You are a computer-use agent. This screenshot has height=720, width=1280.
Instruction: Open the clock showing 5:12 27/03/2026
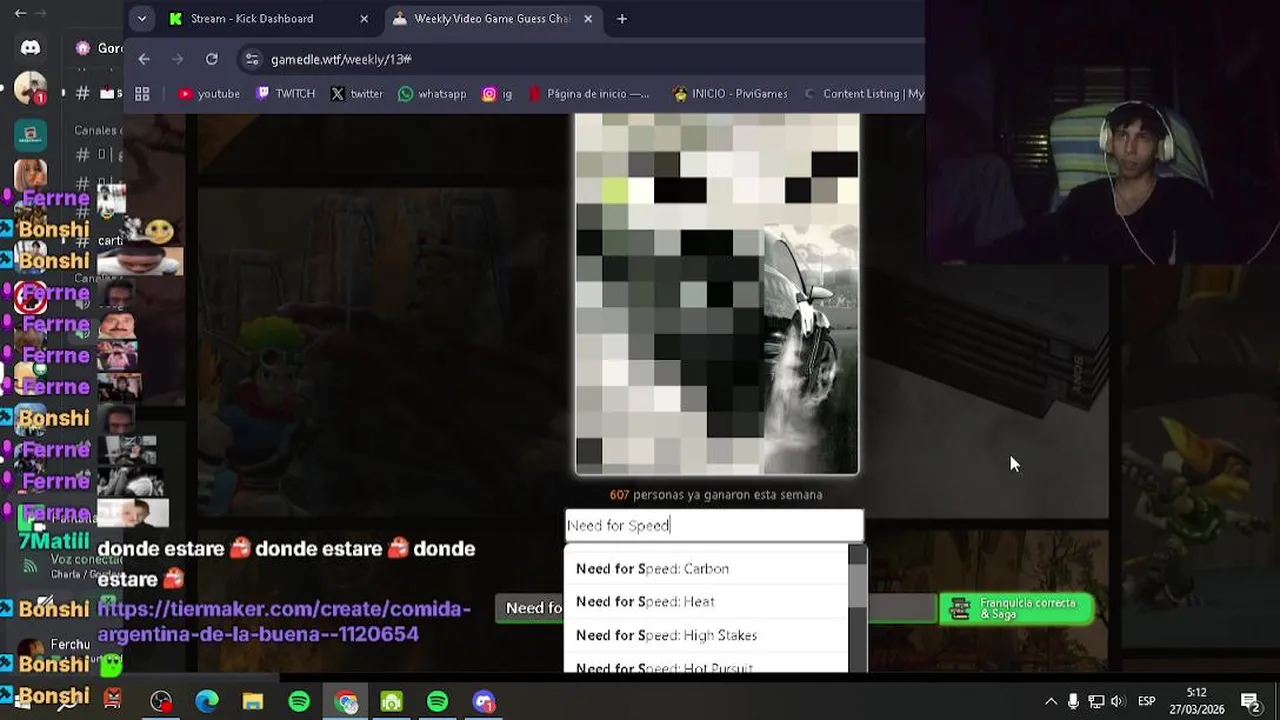point(1197,701)
